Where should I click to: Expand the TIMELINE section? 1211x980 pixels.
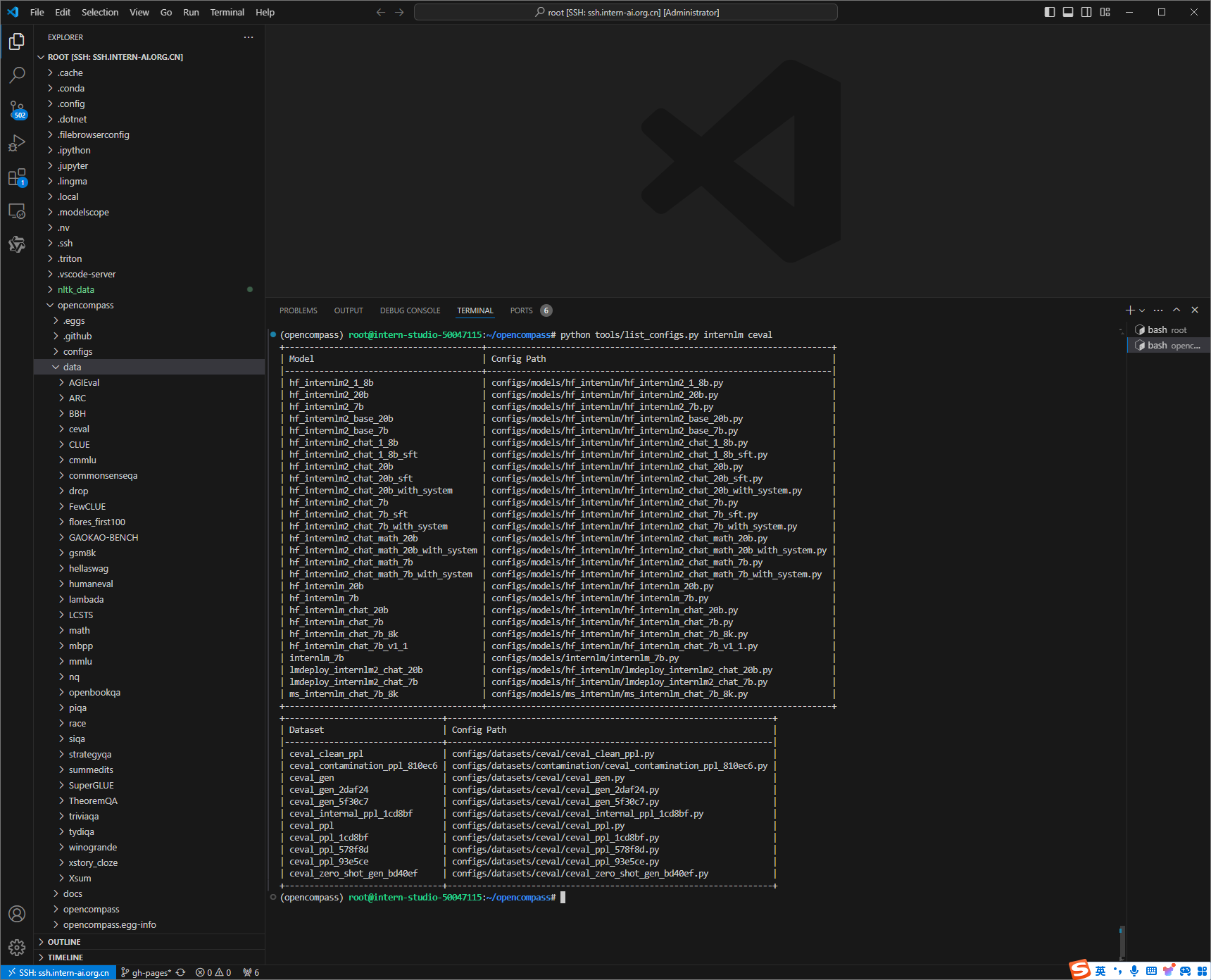(149, 957)
